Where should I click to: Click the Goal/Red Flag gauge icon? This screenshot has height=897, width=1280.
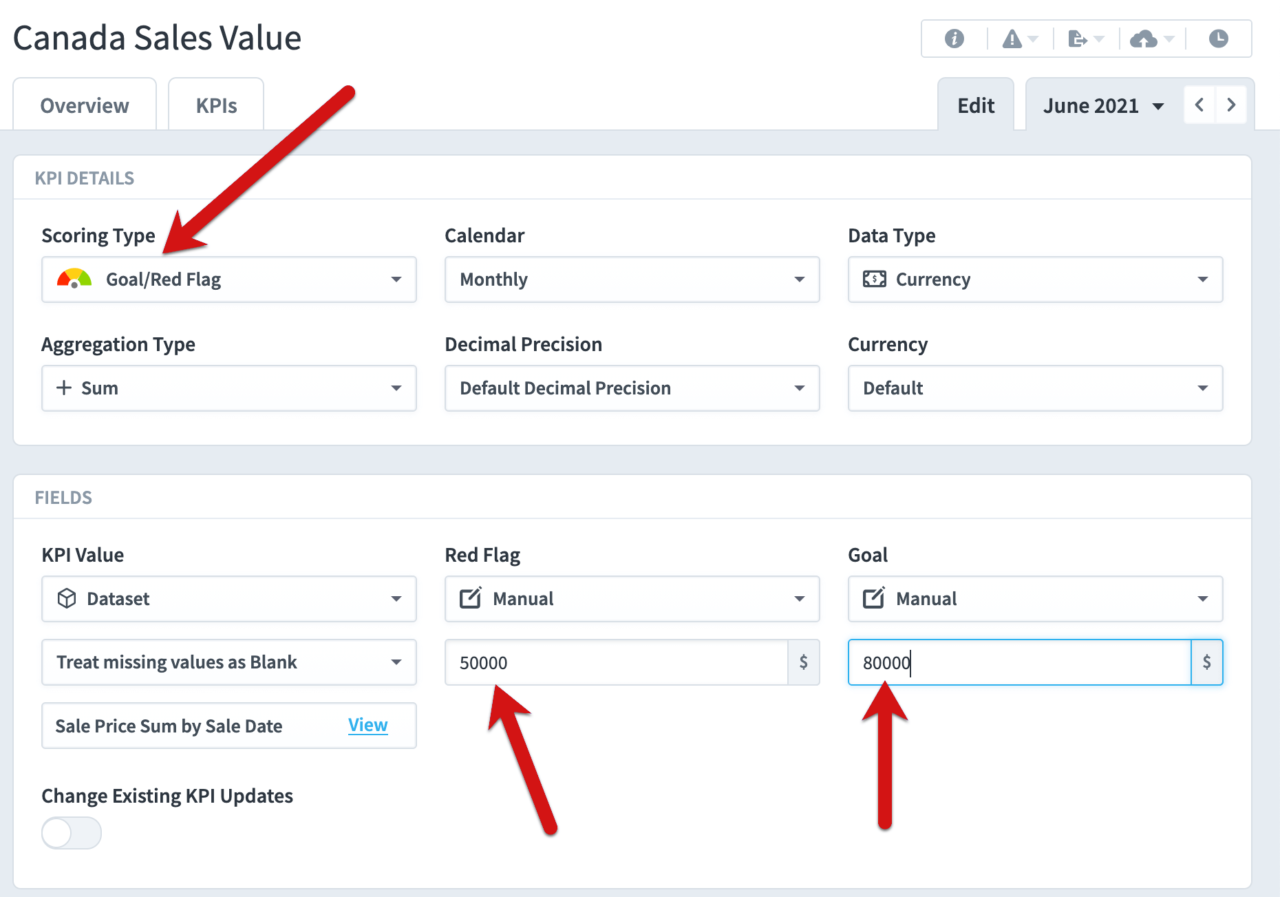75,279
